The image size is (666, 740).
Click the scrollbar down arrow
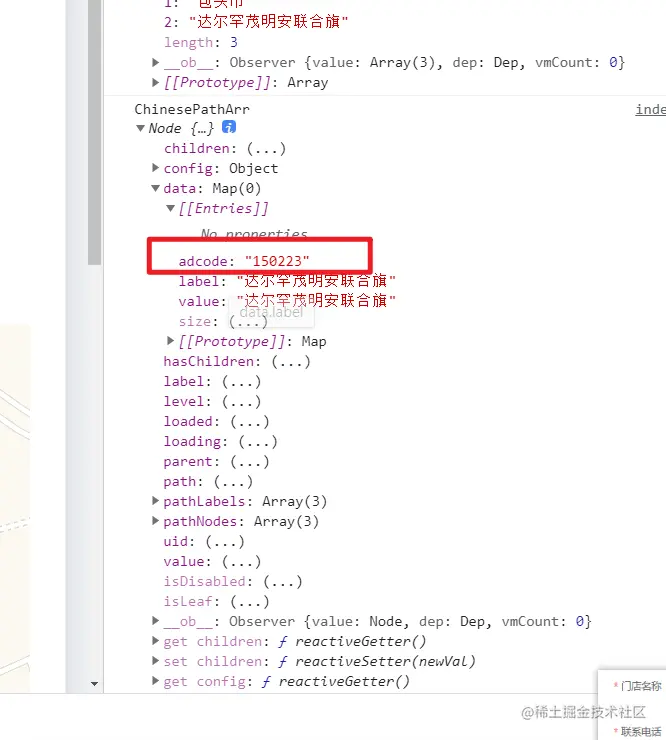[94, 683]
